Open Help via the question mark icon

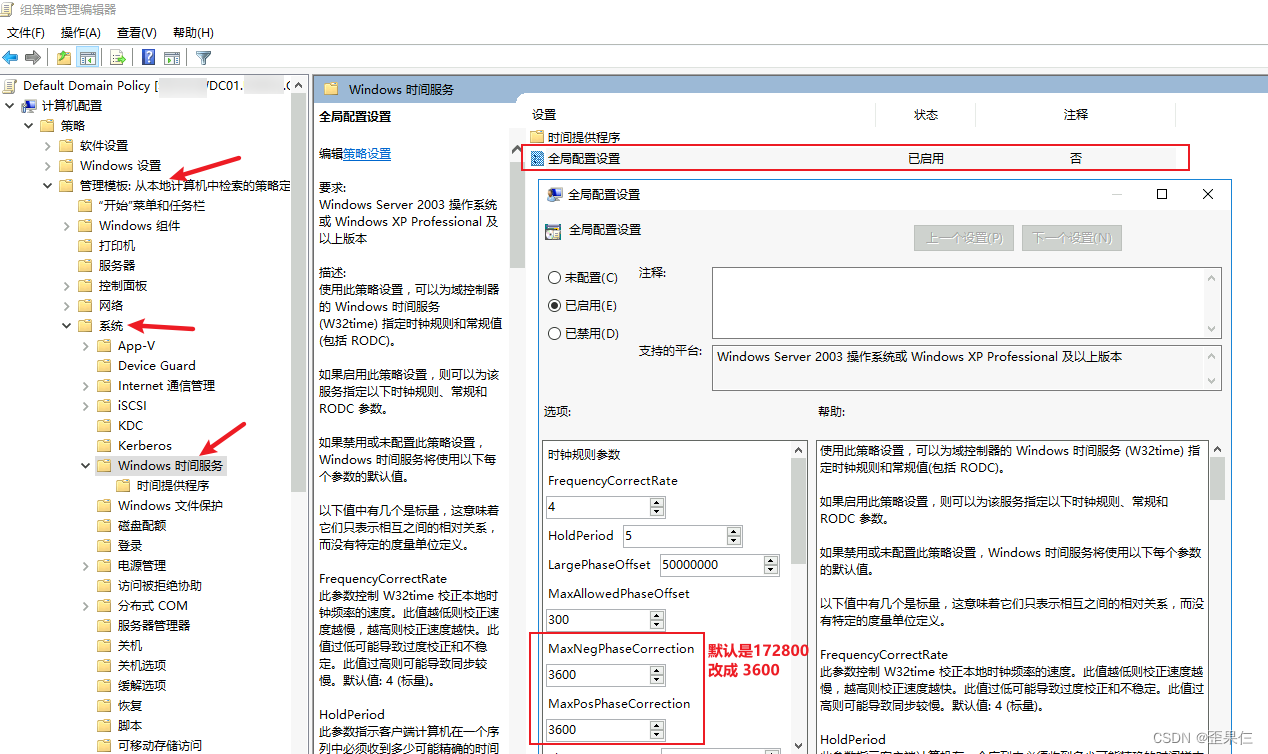(x=148, y=58)
